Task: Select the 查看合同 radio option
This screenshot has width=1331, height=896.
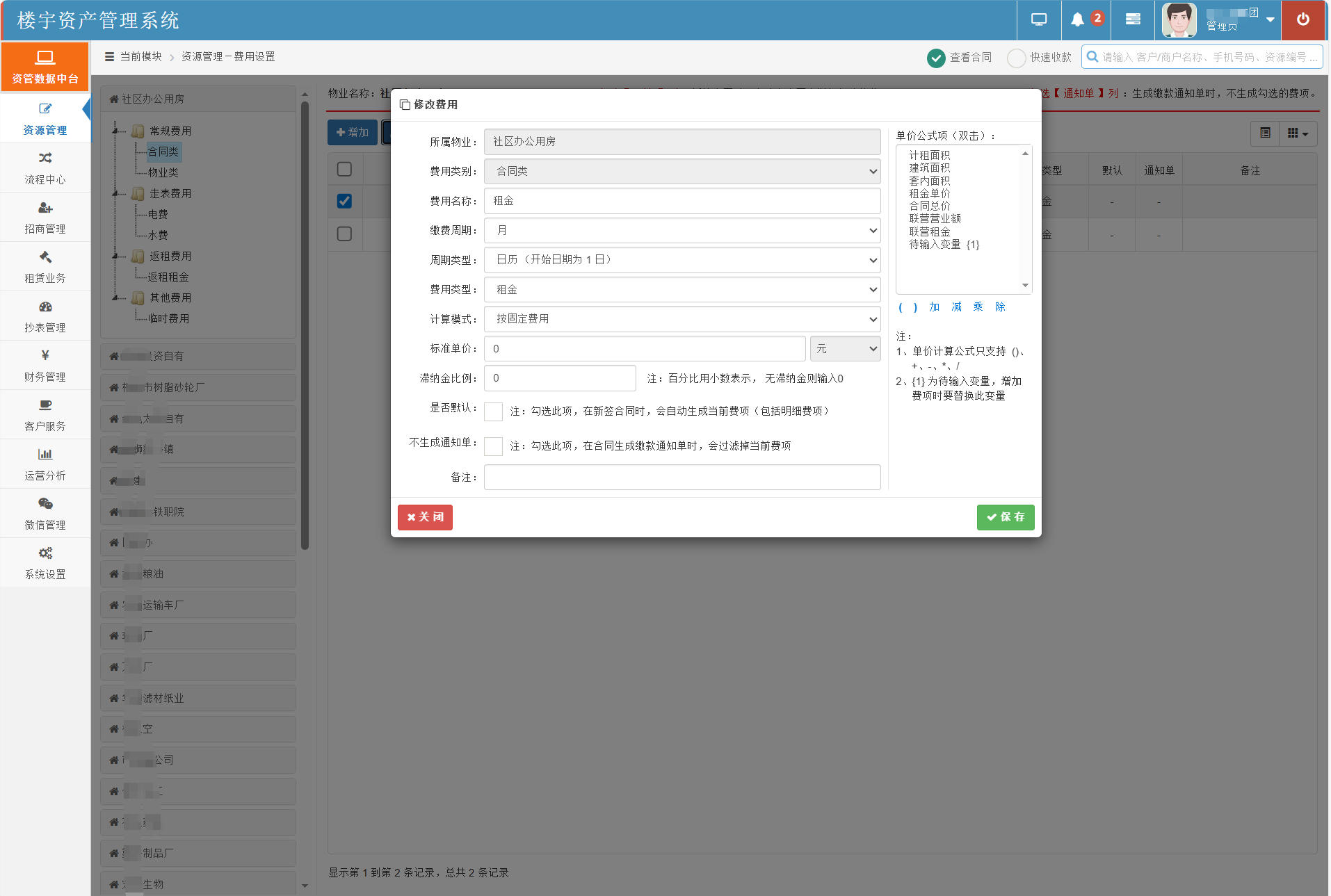Action: [x=936, y=58]
